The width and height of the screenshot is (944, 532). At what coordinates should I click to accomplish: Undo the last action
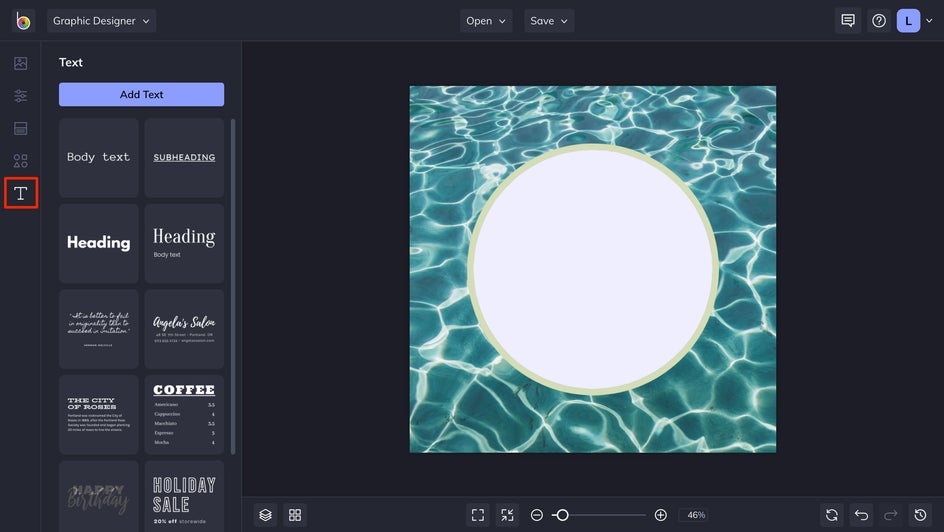[861, 515]
